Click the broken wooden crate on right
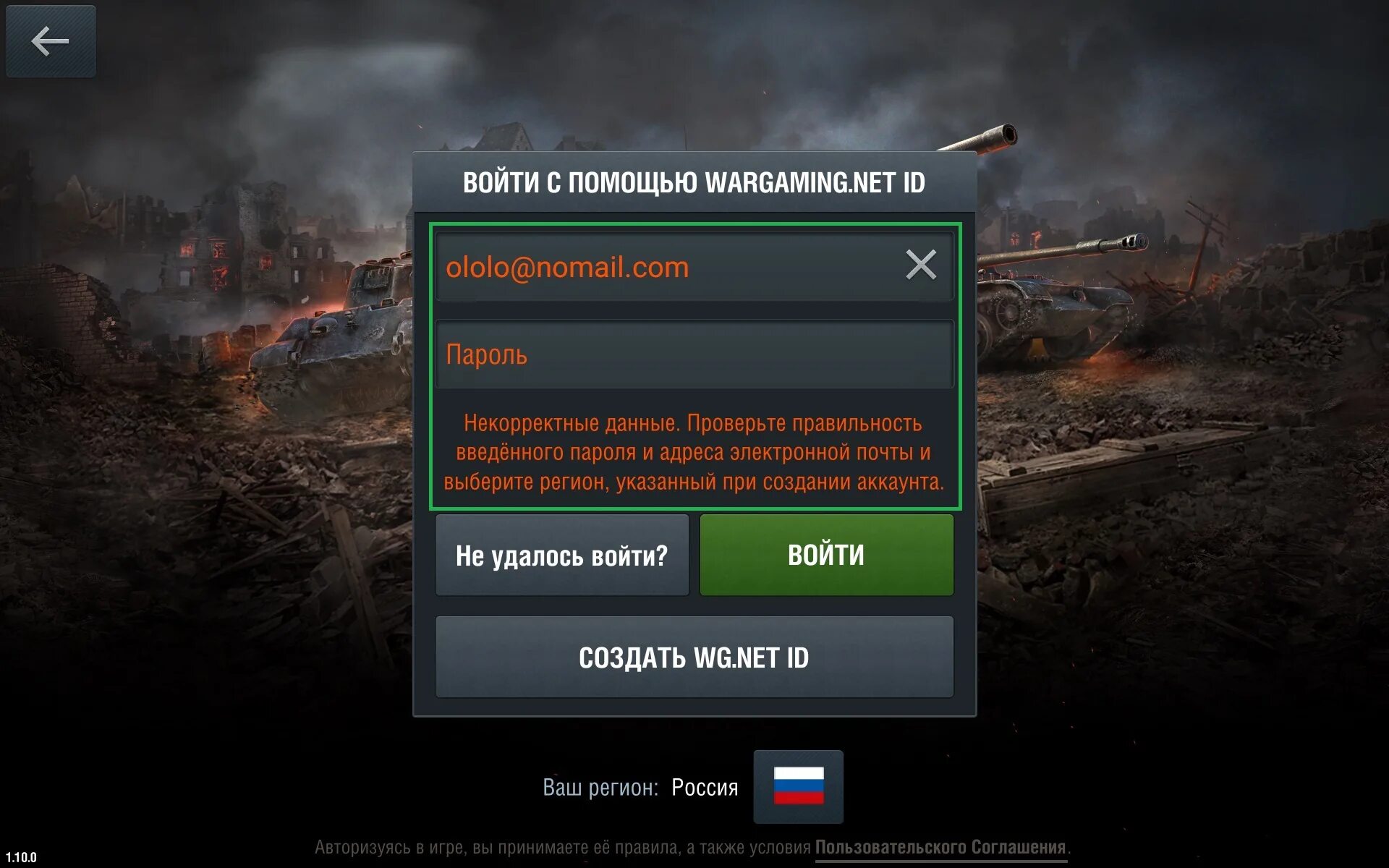Screen dimensions: 1389x868 click(x=1129, y=470)
